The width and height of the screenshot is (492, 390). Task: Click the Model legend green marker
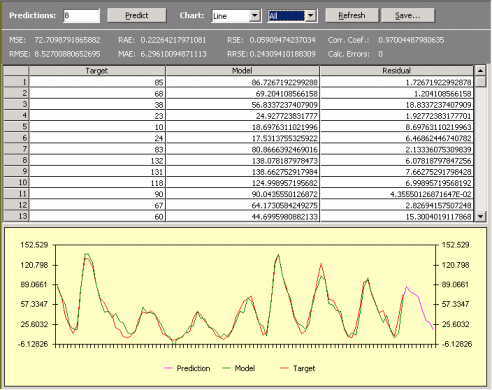tap(227, 368)
